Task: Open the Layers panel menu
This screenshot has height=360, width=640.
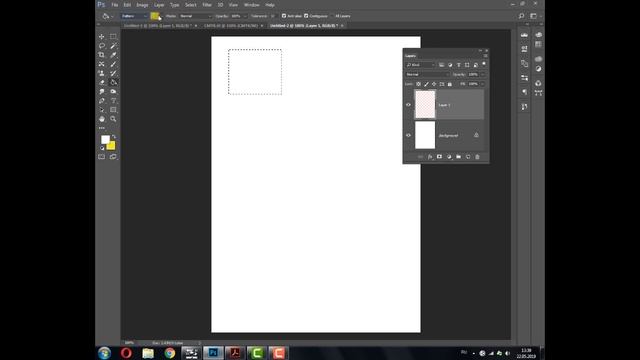Action: 485,56
